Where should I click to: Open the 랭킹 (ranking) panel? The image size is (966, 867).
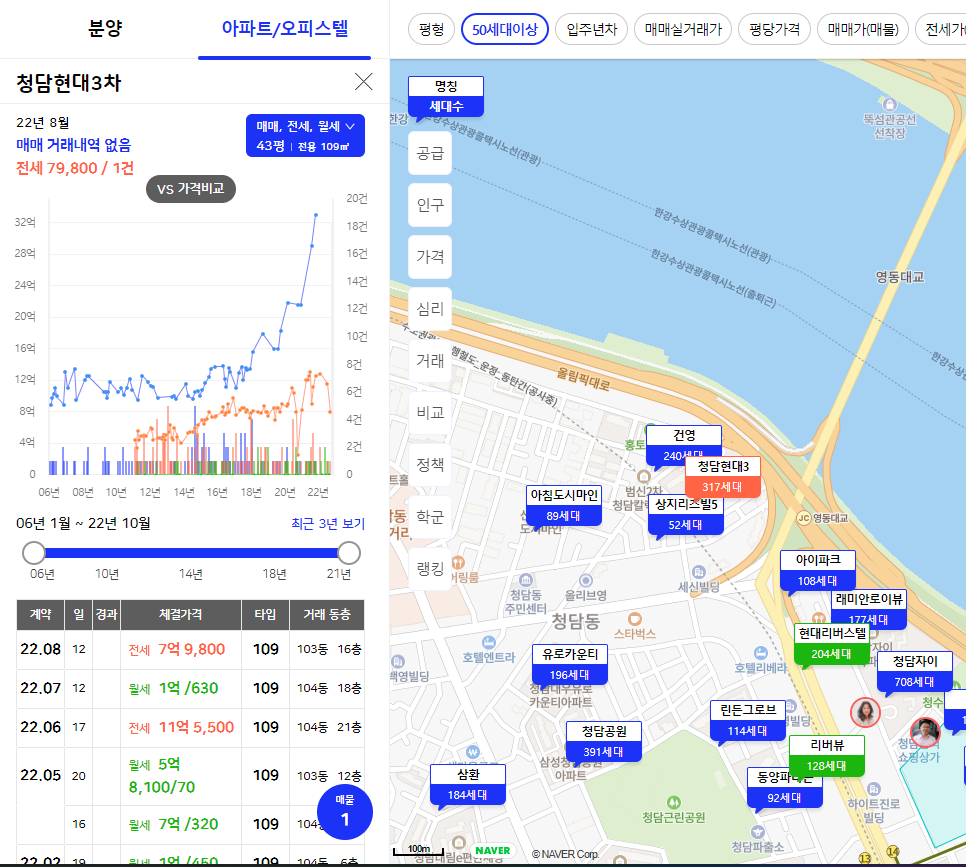429,569
